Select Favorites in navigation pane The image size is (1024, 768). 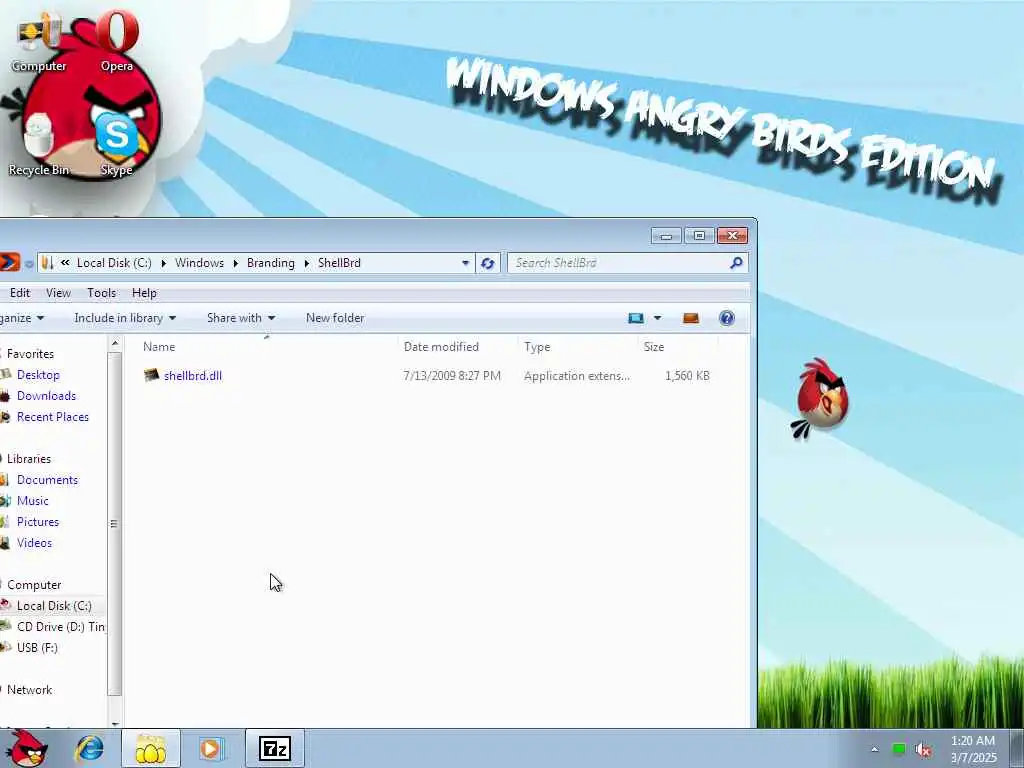[30, 353]
